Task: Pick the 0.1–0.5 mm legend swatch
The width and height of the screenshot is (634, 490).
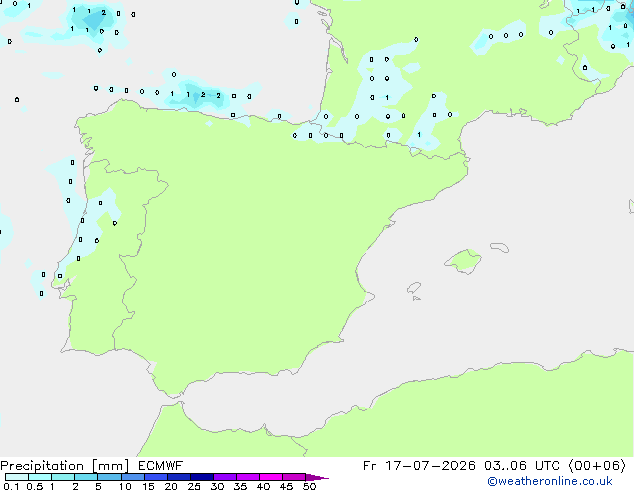Action: (17, 477)
